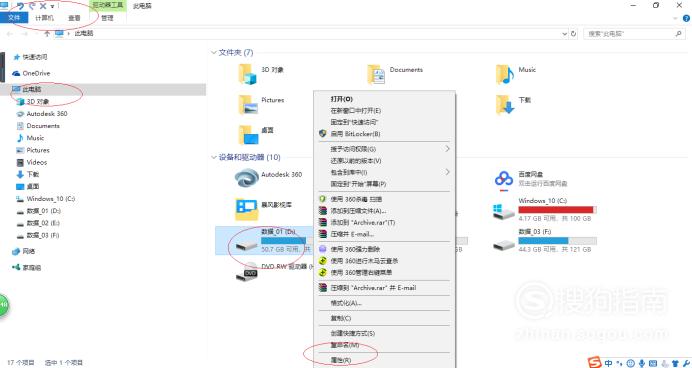
Task: Expand the ribbon with the chevron near help
Action: (676, 18)
